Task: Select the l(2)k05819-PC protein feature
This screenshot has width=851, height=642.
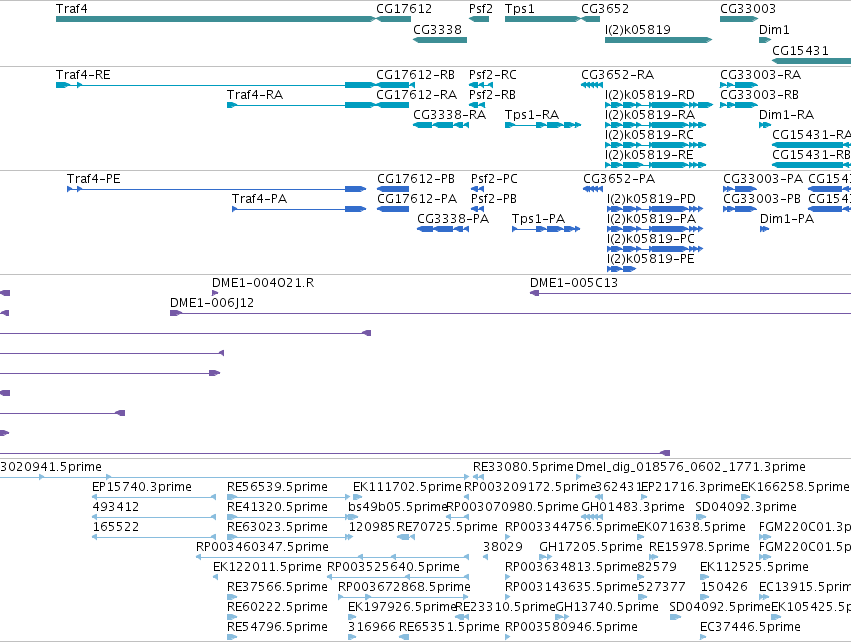Action: (655, 249)
